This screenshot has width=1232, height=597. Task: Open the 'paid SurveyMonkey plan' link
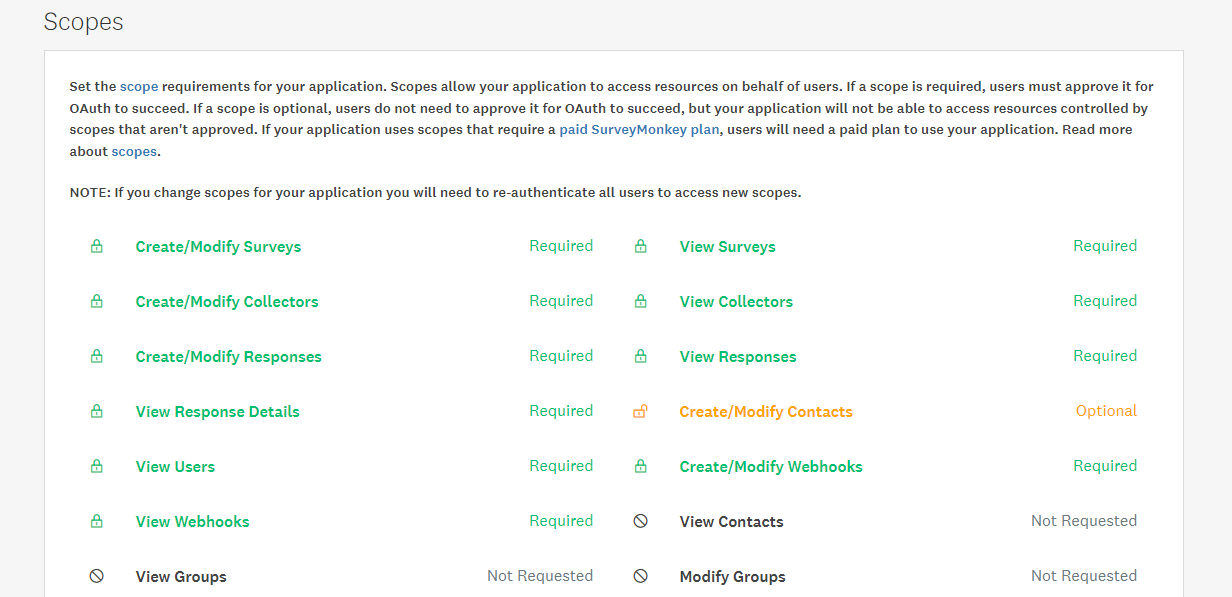(639, 130)
